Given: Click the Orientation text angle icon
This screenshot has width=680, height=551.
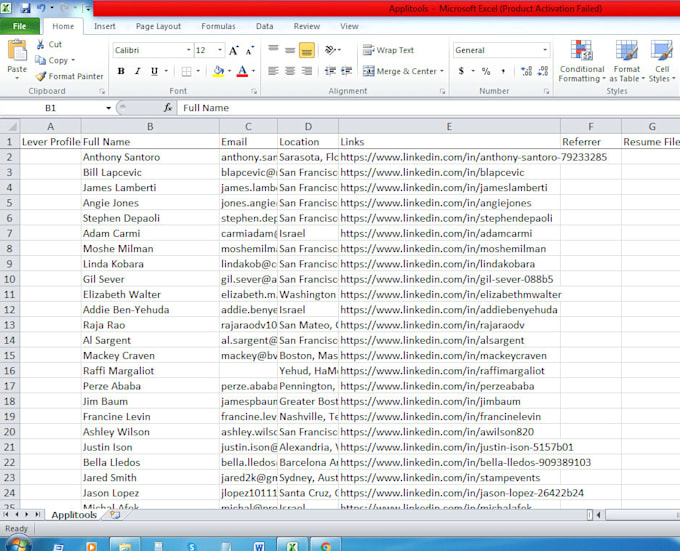Looking at the screenshot, I should [330, 50].
